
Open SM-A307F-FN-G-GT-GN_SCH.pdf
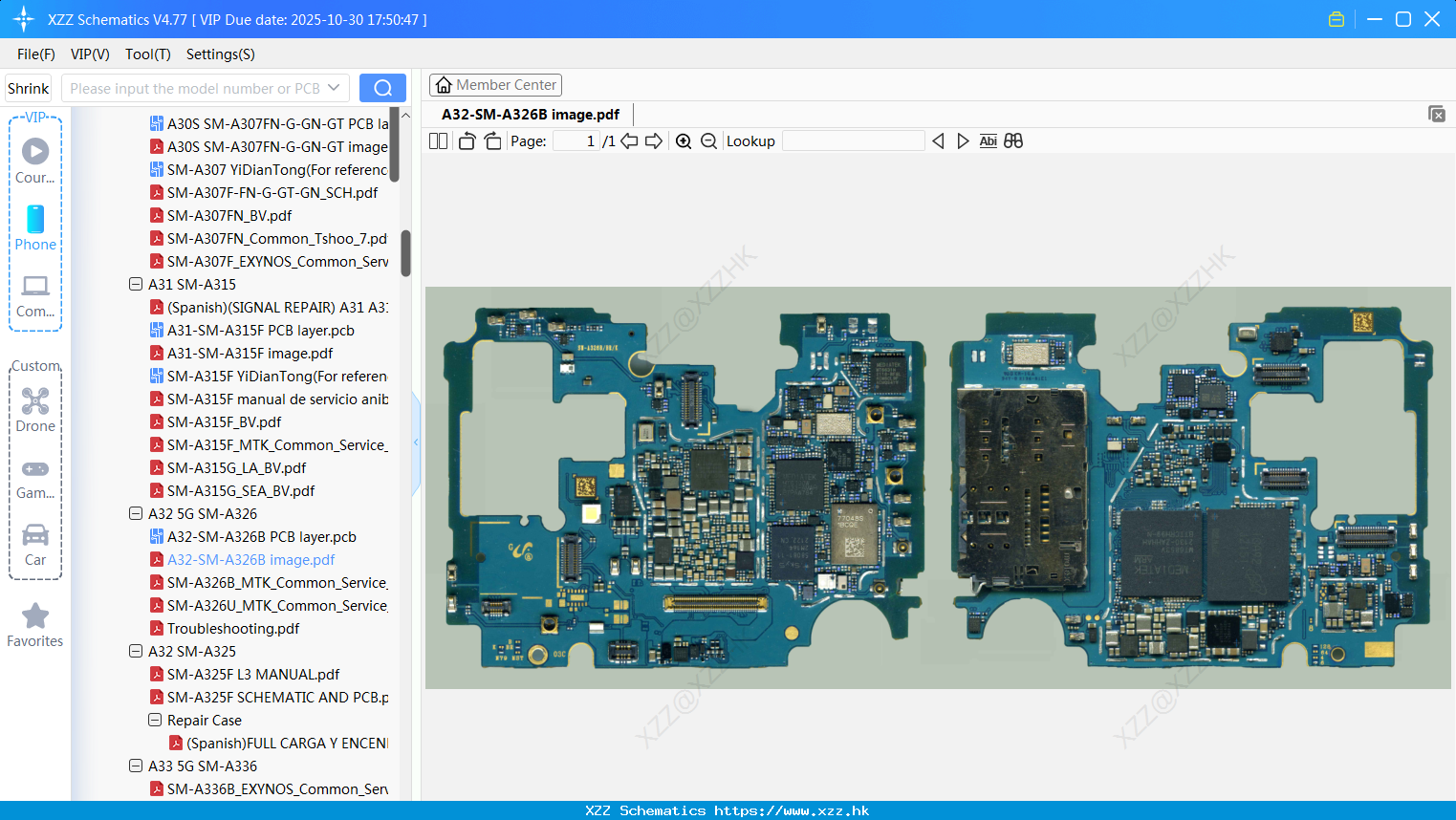point(272,192)
